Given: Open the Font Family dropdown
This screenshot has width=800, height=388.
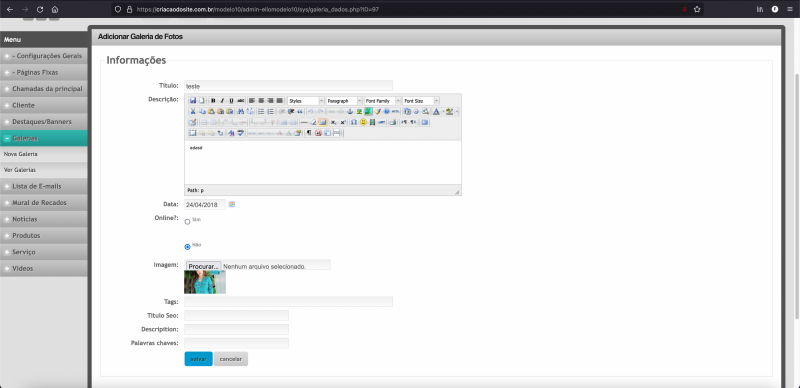Looking at the screenshot, I should coord(382,101).
